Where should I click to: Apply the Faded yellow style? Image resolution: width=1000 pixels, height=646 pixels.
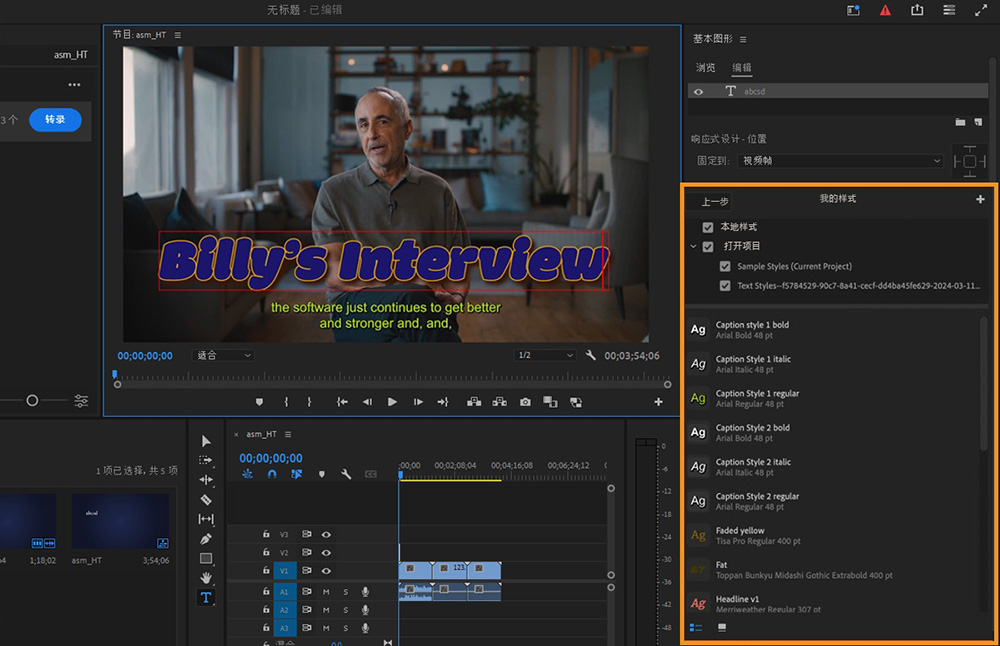click(832, 536)
